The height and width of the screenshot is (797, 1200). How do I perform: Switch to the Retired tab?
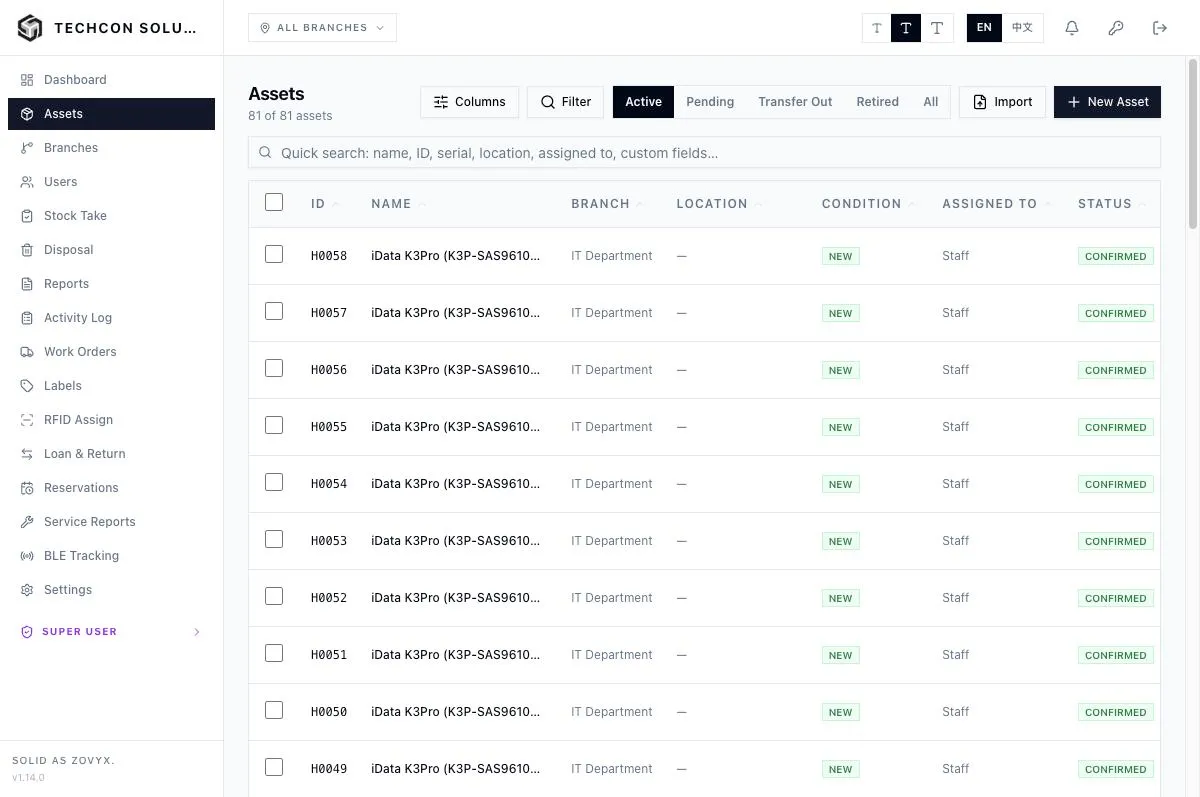click(x=877, y=102)
